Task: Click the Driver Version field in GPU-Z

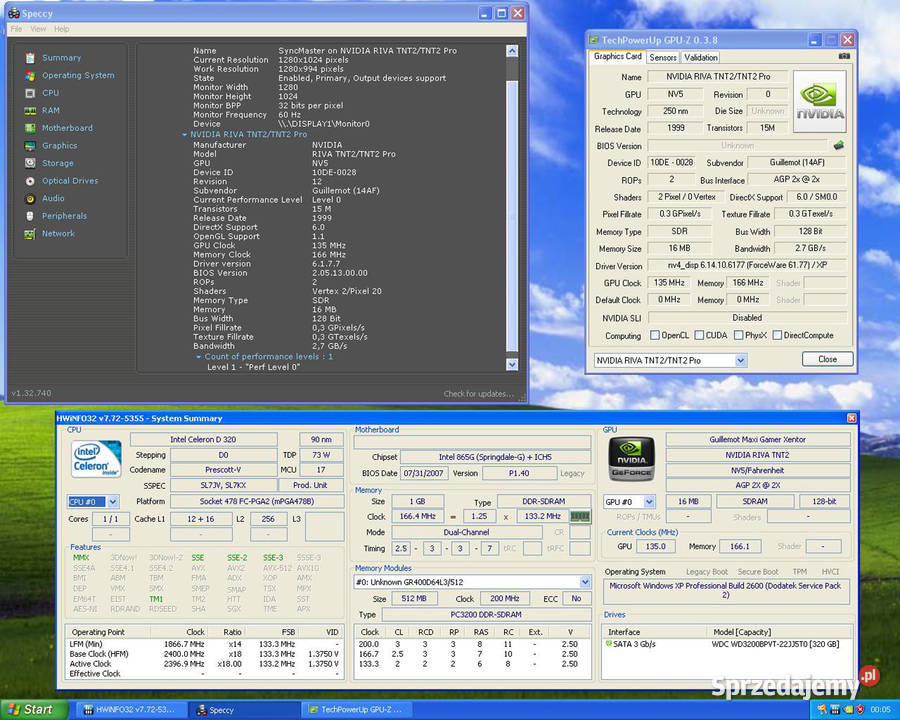Action: point(747,265)
